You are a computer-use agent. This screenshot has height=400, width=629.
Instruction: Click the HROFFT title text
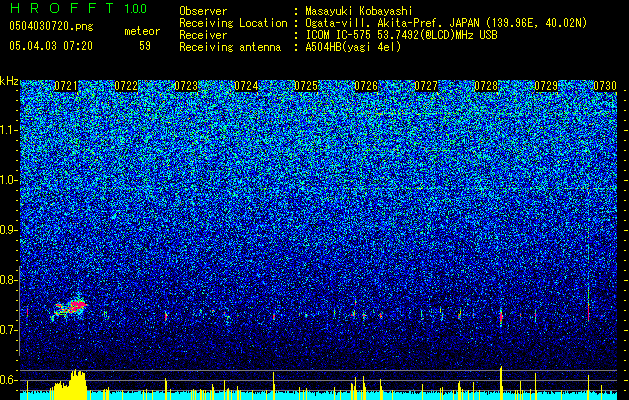(62, 8)
